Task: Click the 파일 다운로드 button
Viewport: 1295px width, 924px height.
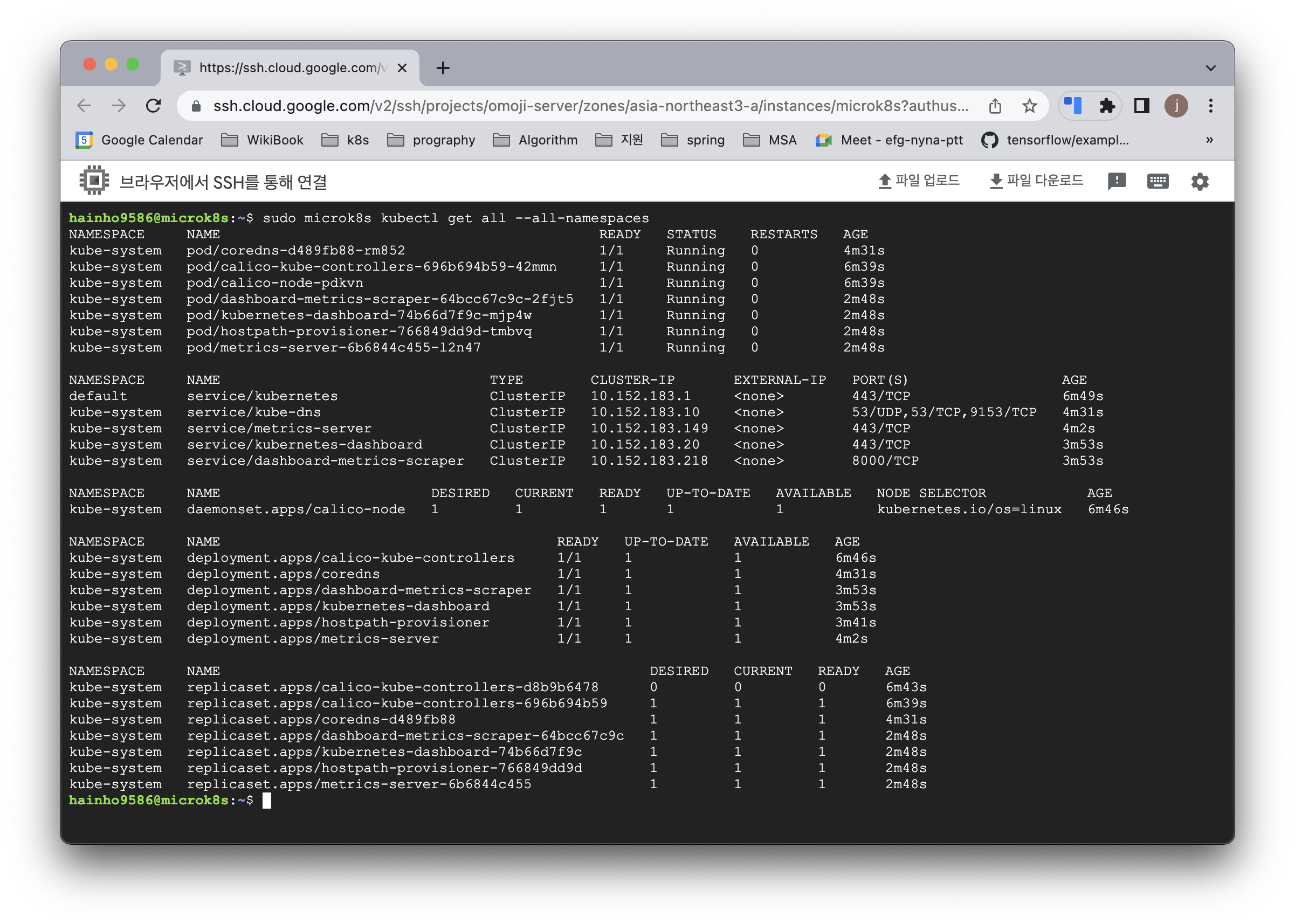Action: (1036, 181)
